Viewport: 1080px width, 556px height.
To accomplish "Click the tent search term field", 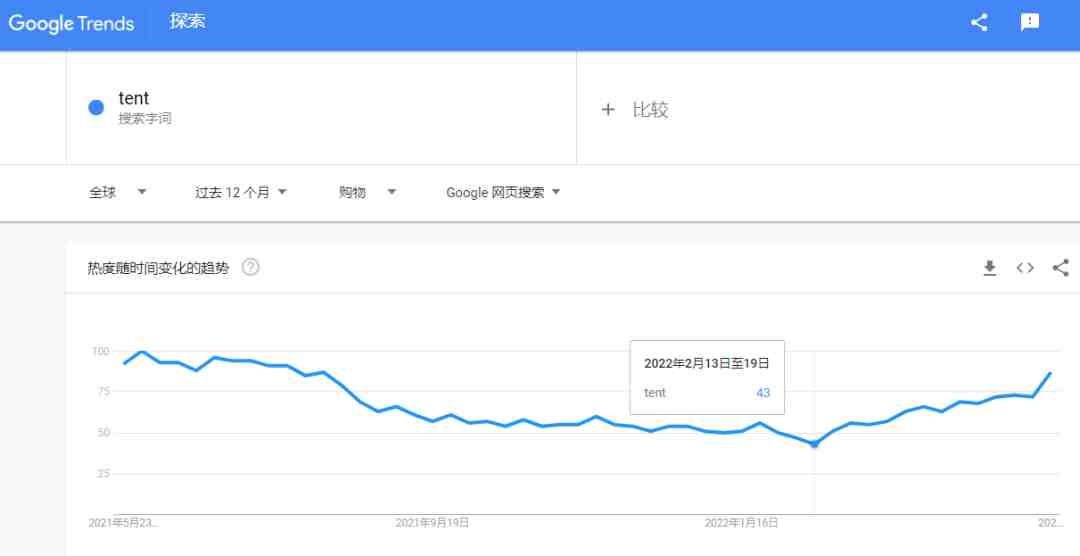I will [321, 107].
